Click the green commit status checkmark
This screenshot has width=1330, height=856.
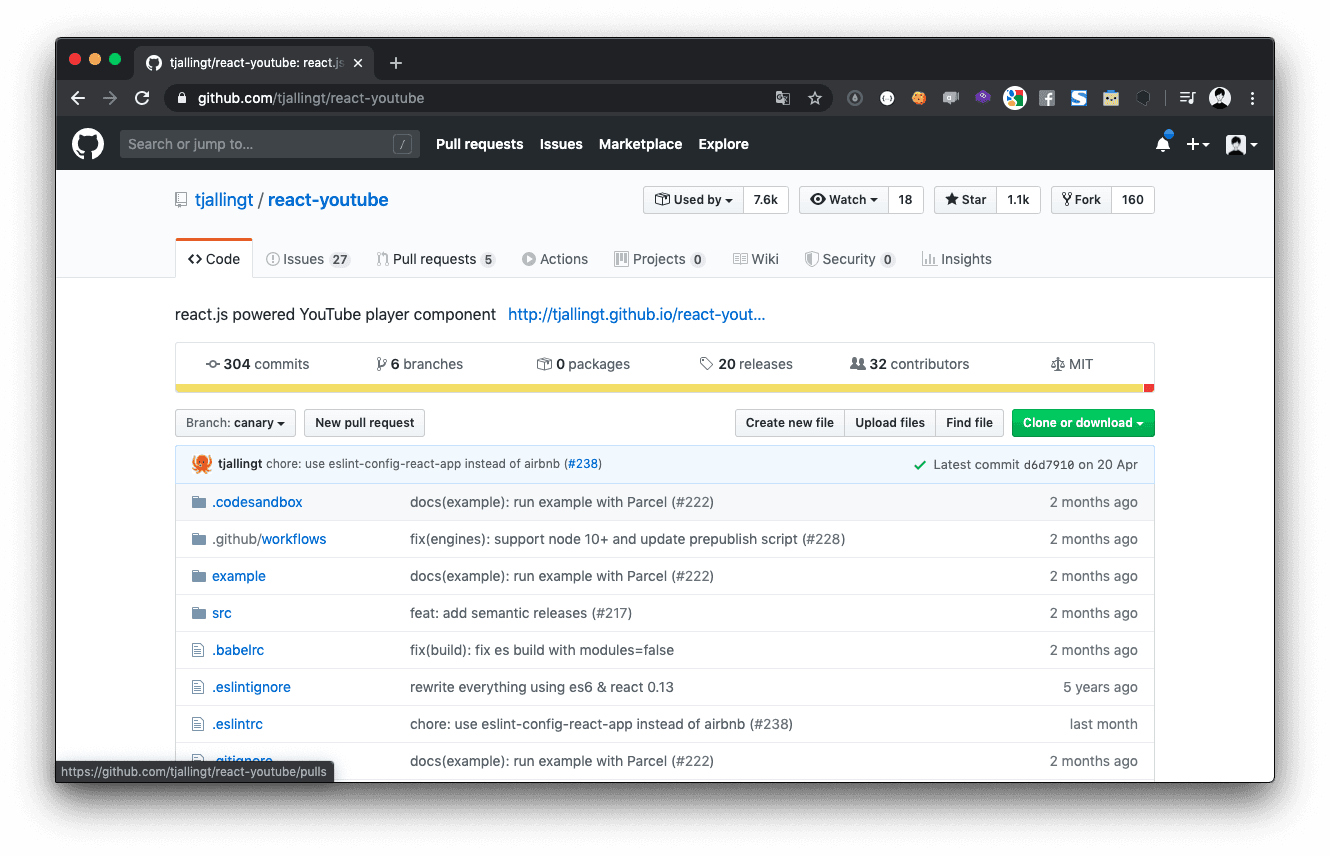click(919, 465)
